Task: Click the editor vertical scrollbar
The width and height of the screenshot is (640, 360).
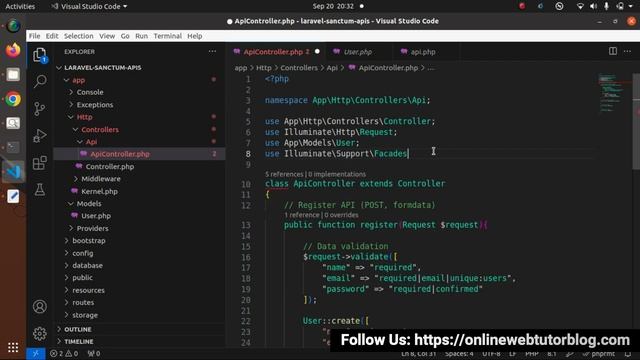Action: click(636, 121)
